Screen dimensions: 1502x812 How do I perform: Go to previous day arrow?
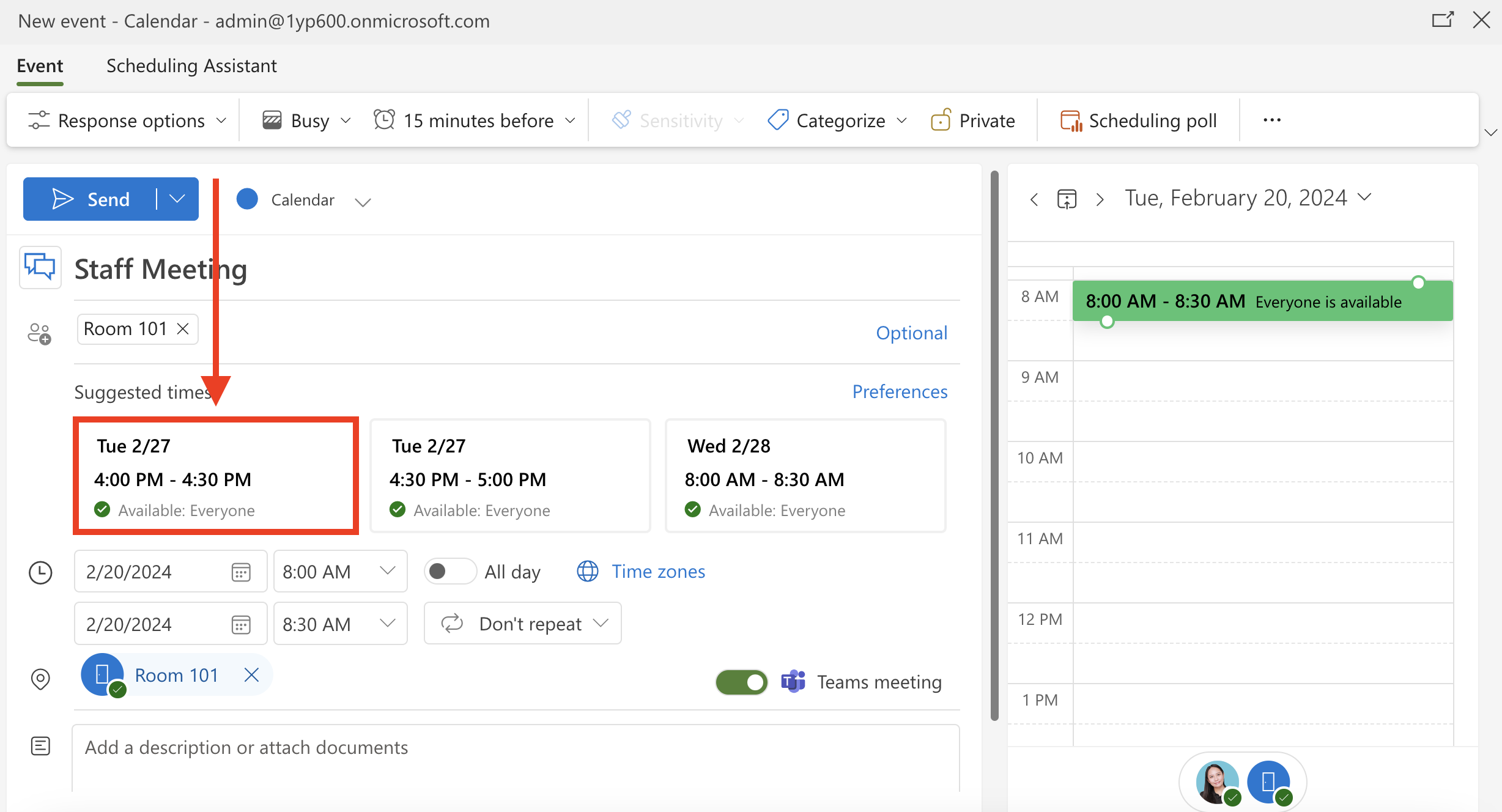tap(1034, 199)
